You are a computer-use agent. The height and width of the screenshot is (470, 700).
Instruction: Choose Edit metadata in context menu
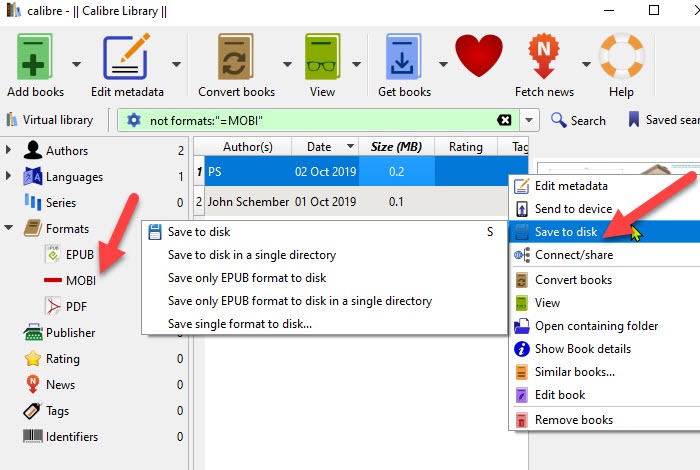tap(604, 186)
